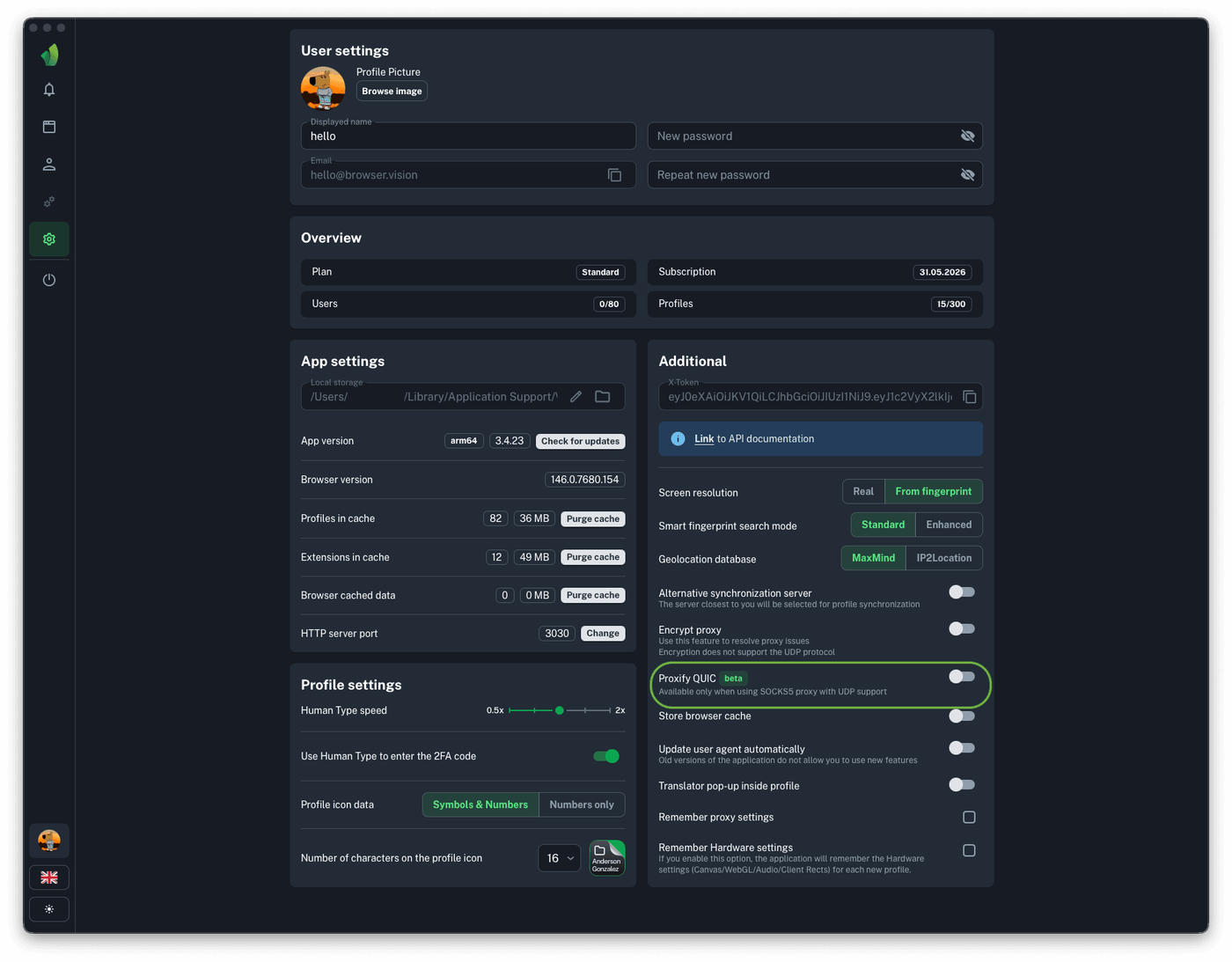Image resolution: width=1232 pixels, height=962 pixels.
Task: Click browser version 146.0.7680.154
Action: coord(585,480)
